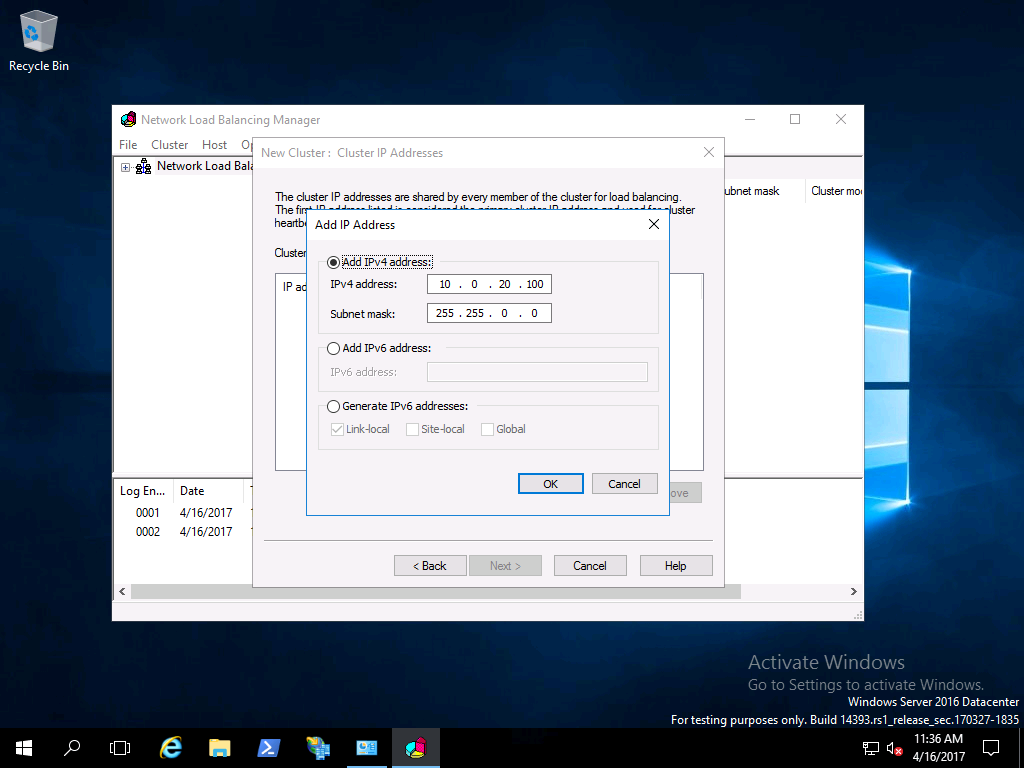Launch Internet Explorer from the taskbar
The image size is (1024, 768).
[171, 747]
